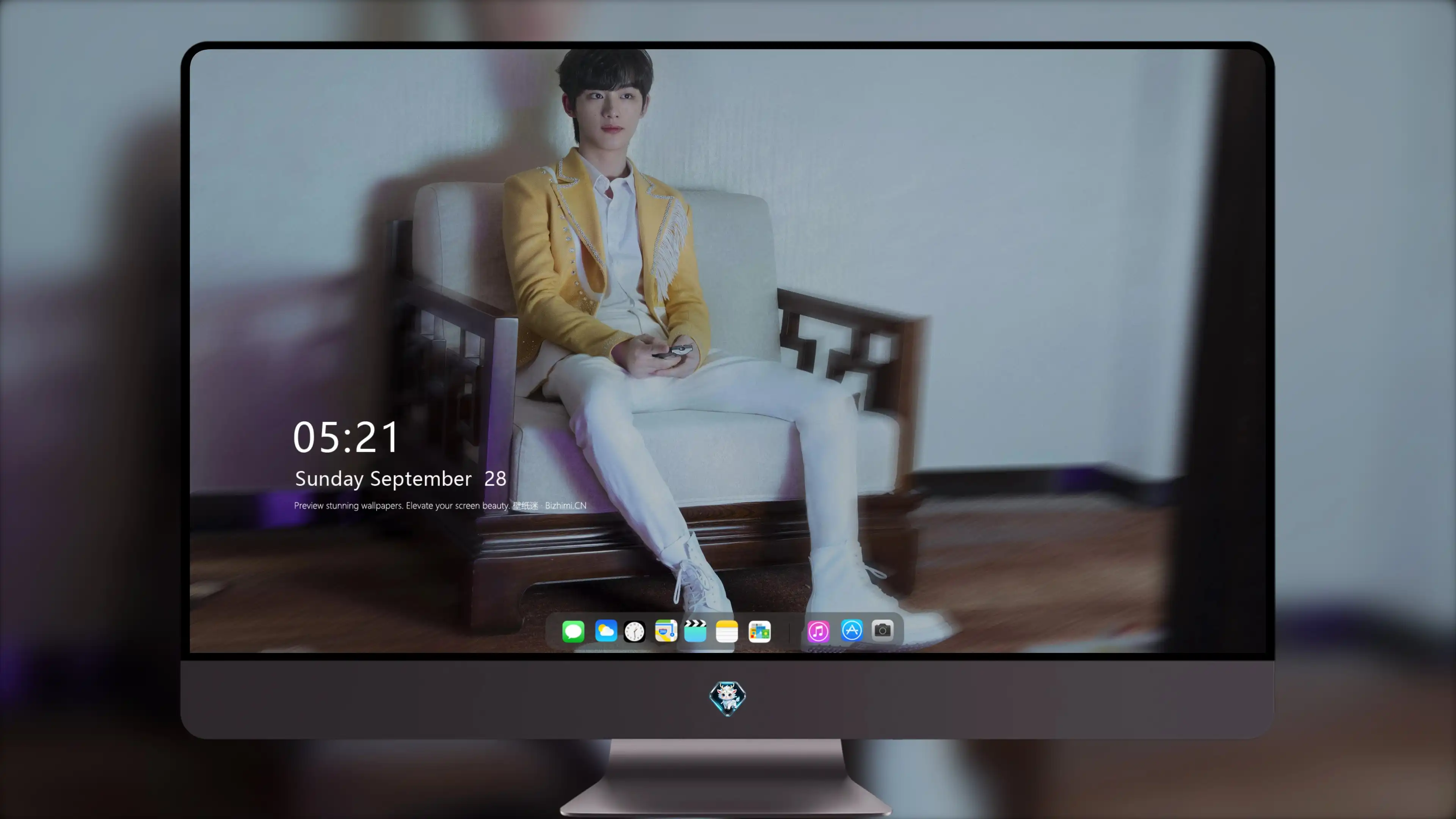Click the dragon mascot logo on monitor chin
The width and height of the screenshot is (1456, 819).
point(728,698)
